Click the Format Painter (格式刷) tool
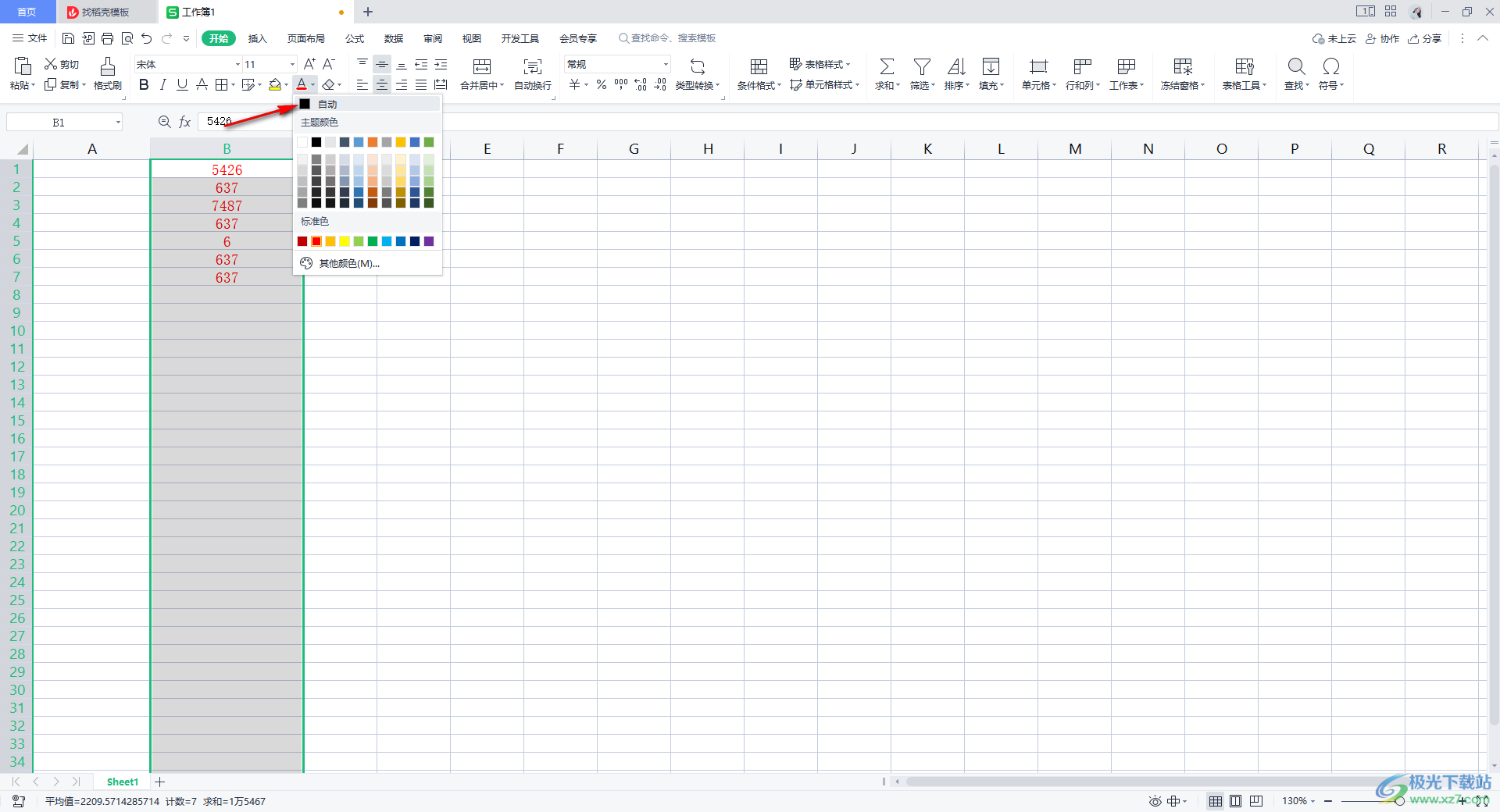This screenshot has width=1500, height=812. pyautogui.click(x=108, y=74)
